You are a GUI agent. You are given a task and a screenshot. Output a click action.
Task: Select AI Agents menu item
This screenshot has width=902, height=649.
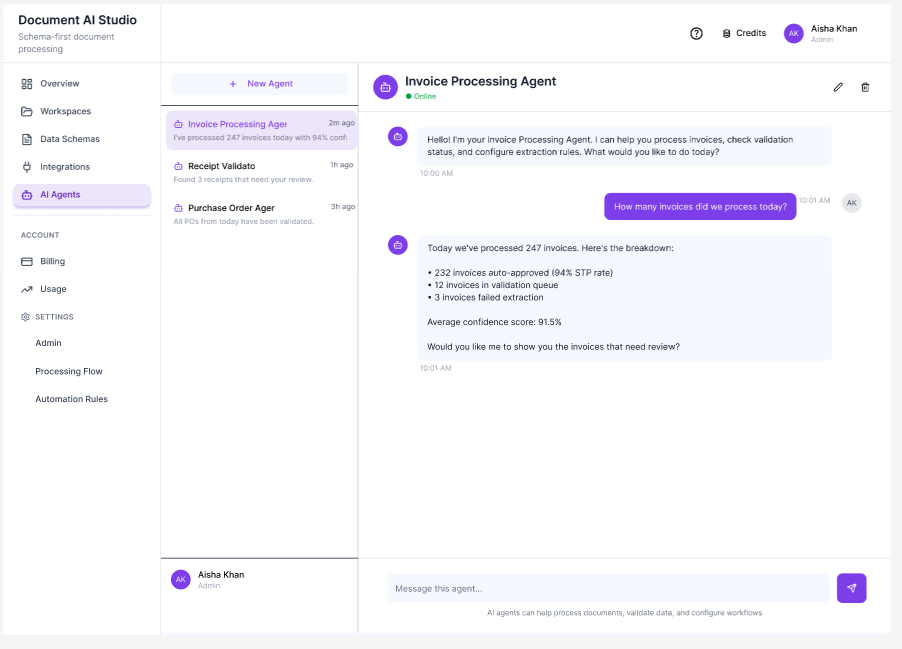(x=82, y=195)
